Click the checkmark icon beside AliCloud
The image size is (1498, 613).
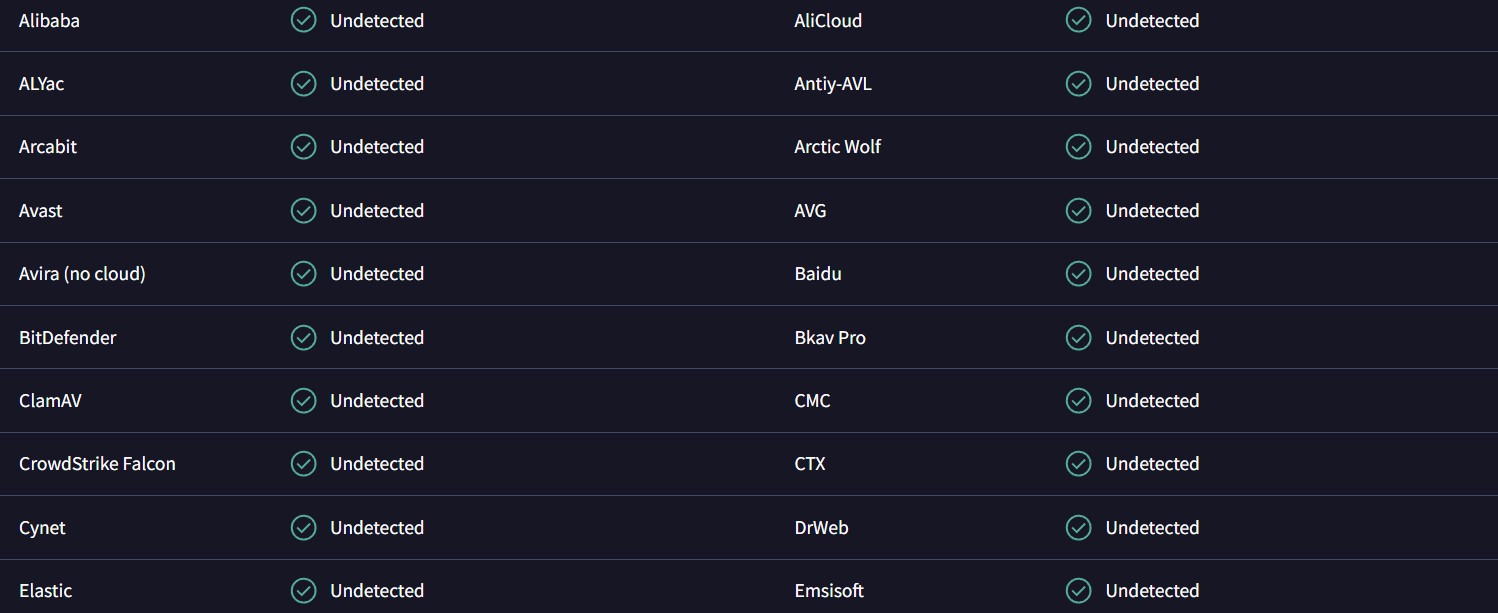coord(1078,20)
